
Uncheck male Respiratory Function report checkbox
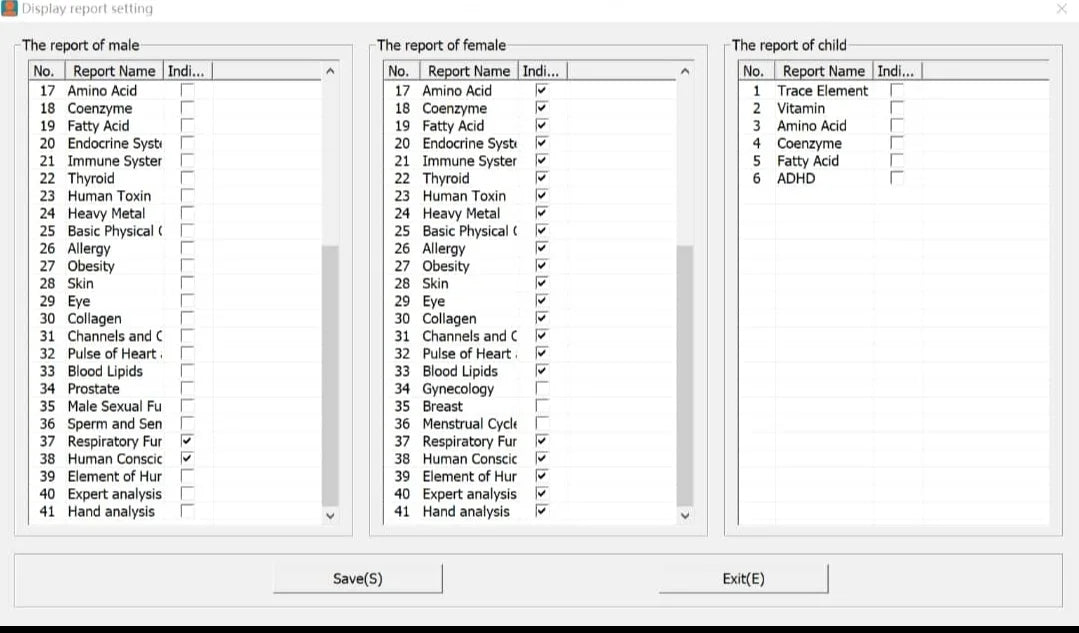pyautogui.click(x=187, y=441)
